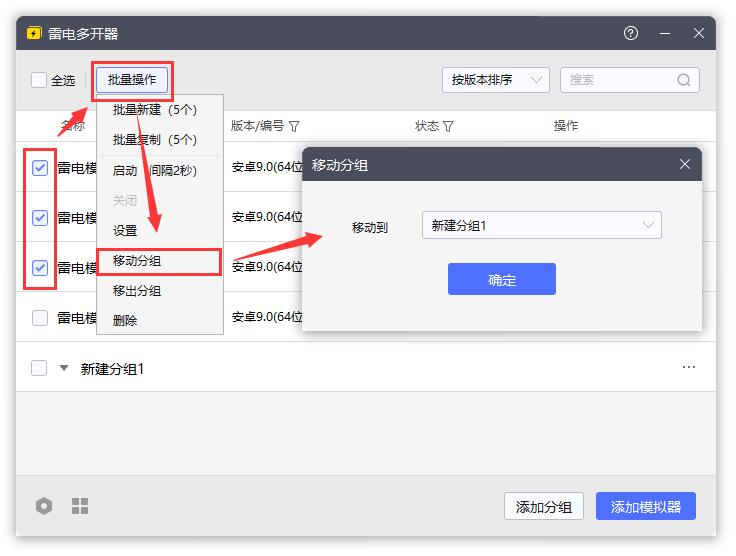Click the 状态 column header text
Viewport: 736px width, 556px height.
pyautogui.click(x=427, y=126)
